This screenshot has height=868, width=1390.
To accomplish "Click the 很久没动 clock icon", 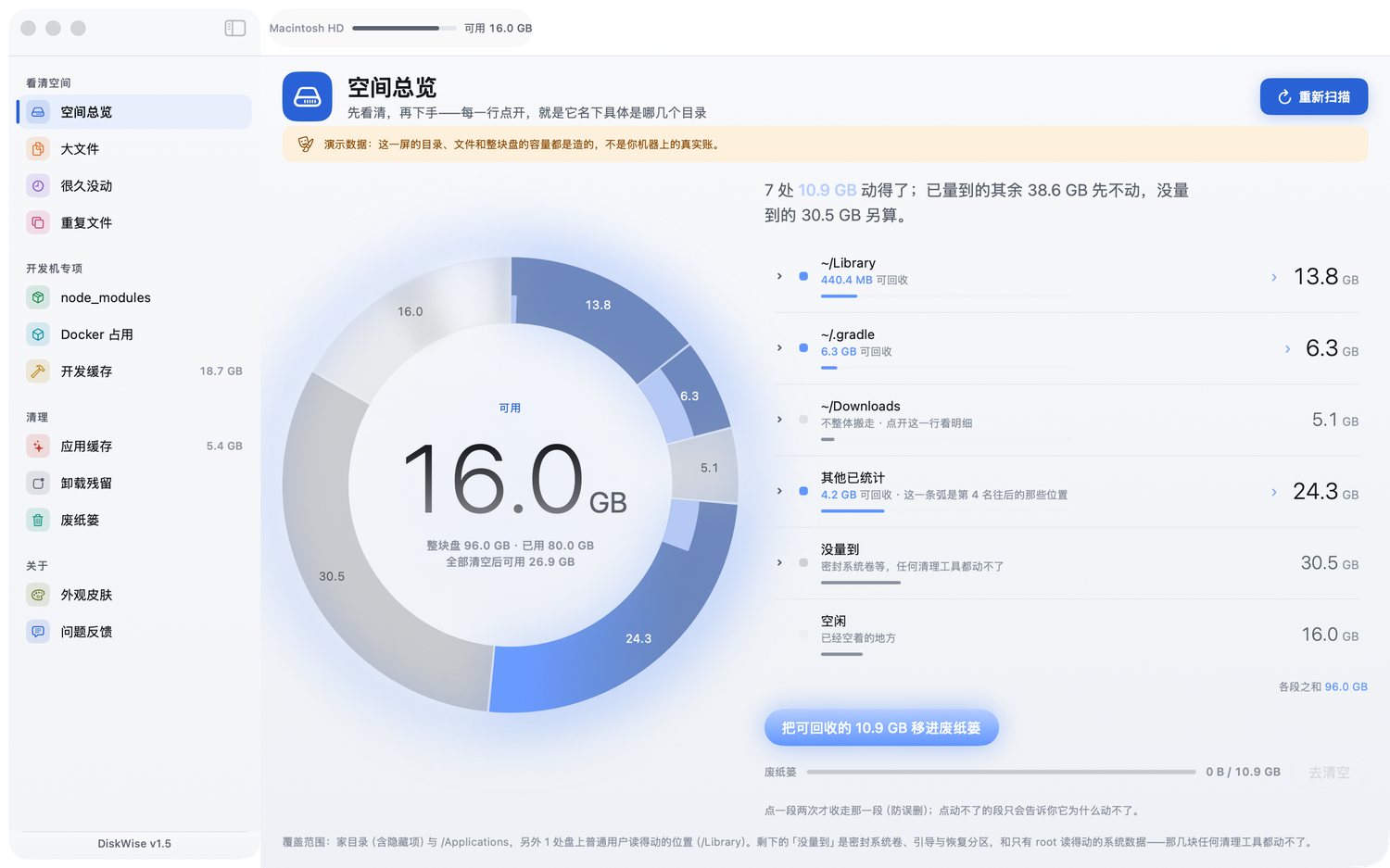I will pos(38,186).
